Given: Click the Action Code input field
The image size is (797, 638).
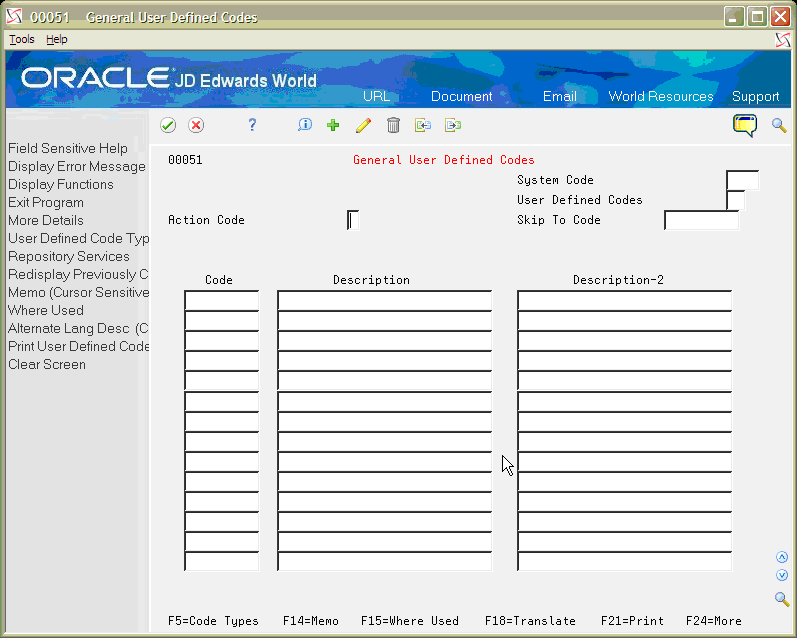Looking at the screenshot, I should (353, 220).
